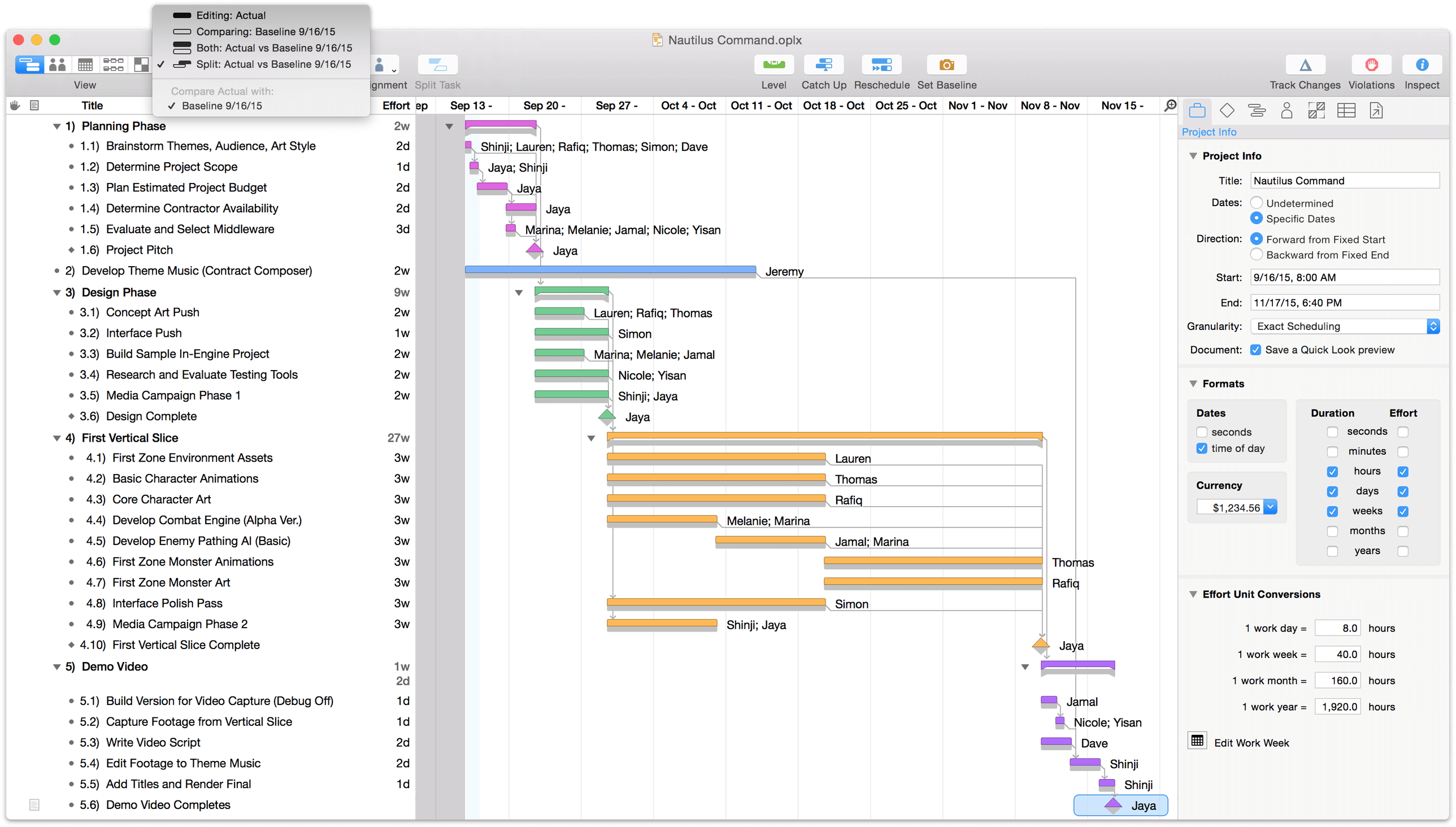Collapse First Vertical Slice group
Screen dimensions: 1456x827
[57, 438]
